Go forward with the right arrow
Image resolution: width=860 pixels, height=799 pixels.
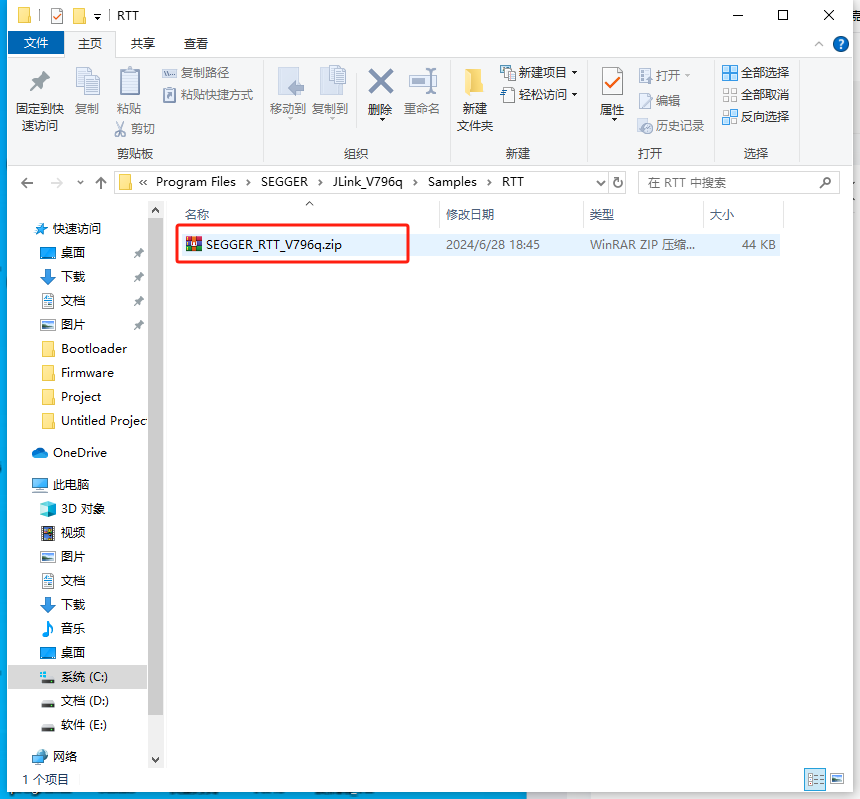point(56,183)
